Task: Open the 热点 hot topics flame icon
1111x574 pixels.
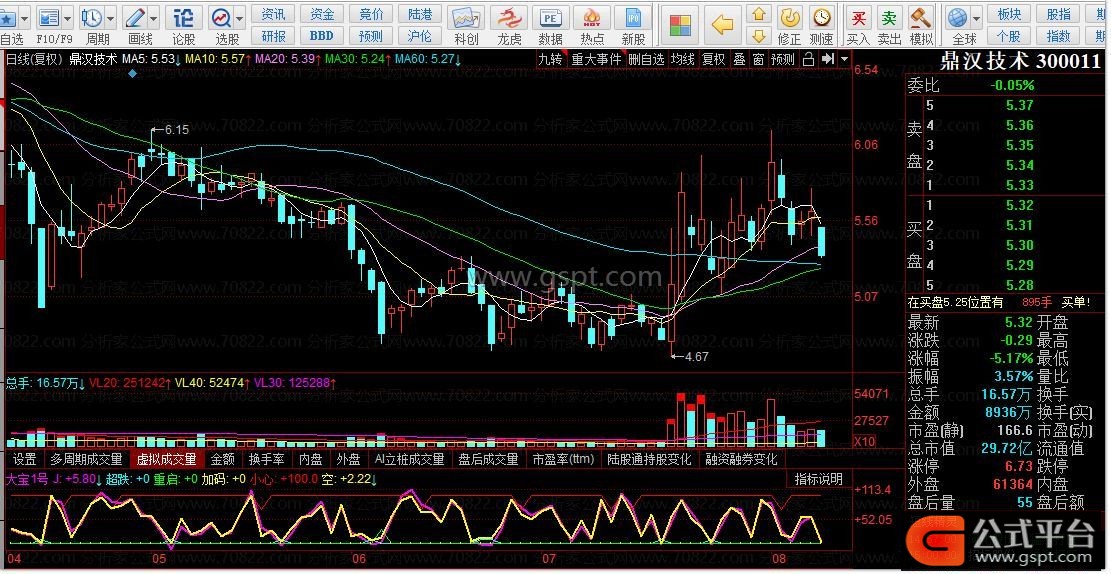Action: click(x=592, y=18)
